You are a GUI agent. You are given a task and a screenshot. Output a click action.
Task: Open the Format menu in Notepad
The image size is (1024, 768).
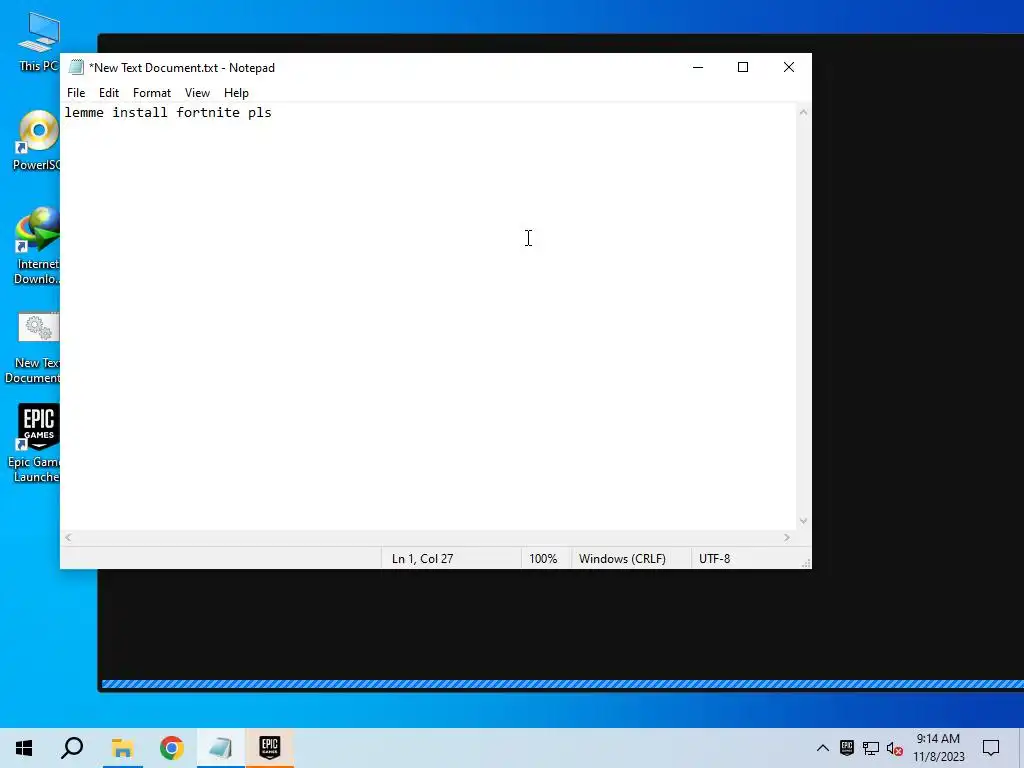[152, 93]
